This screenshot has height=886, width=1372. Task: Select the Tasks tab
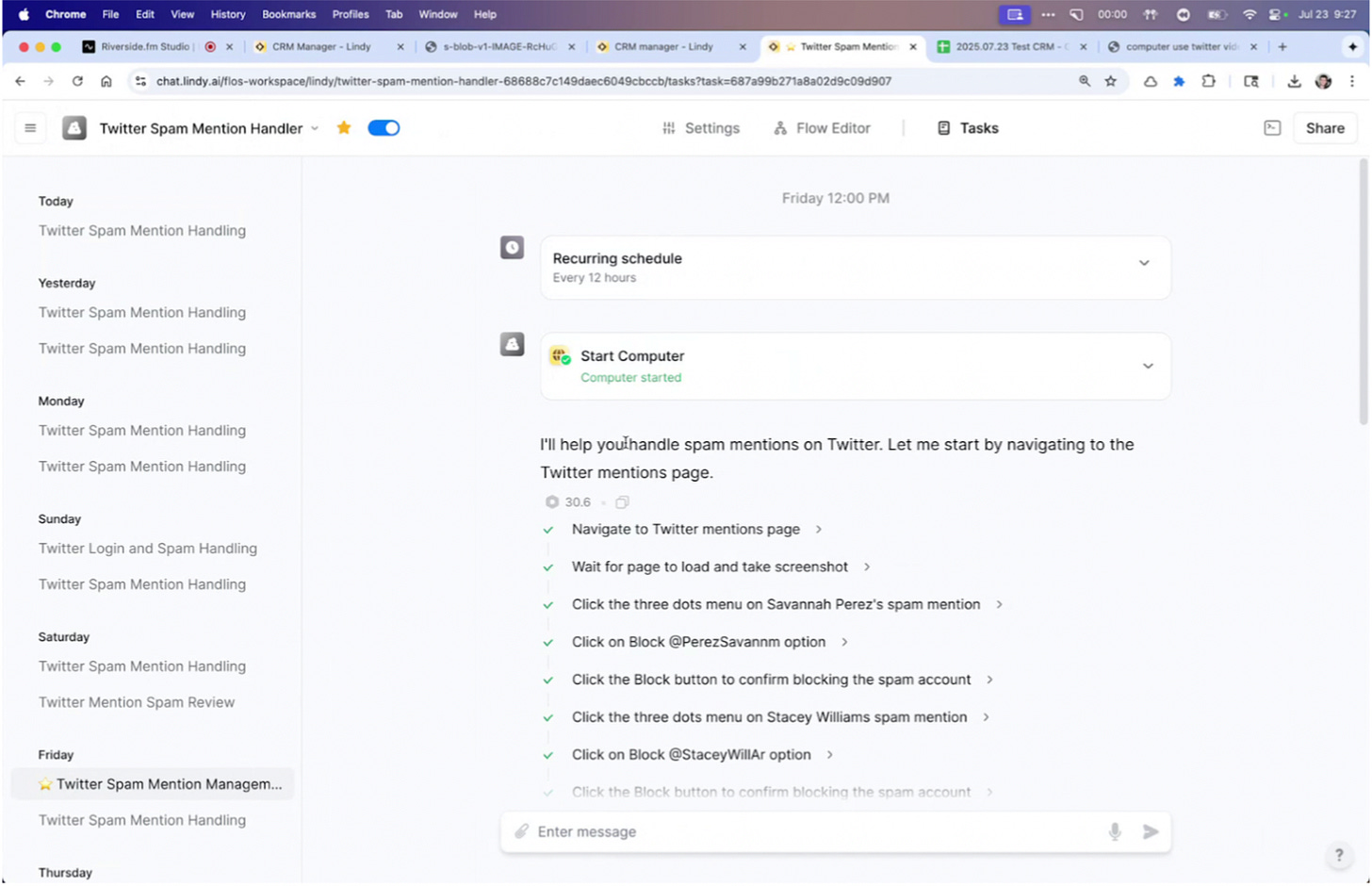[x=968, y=128]
